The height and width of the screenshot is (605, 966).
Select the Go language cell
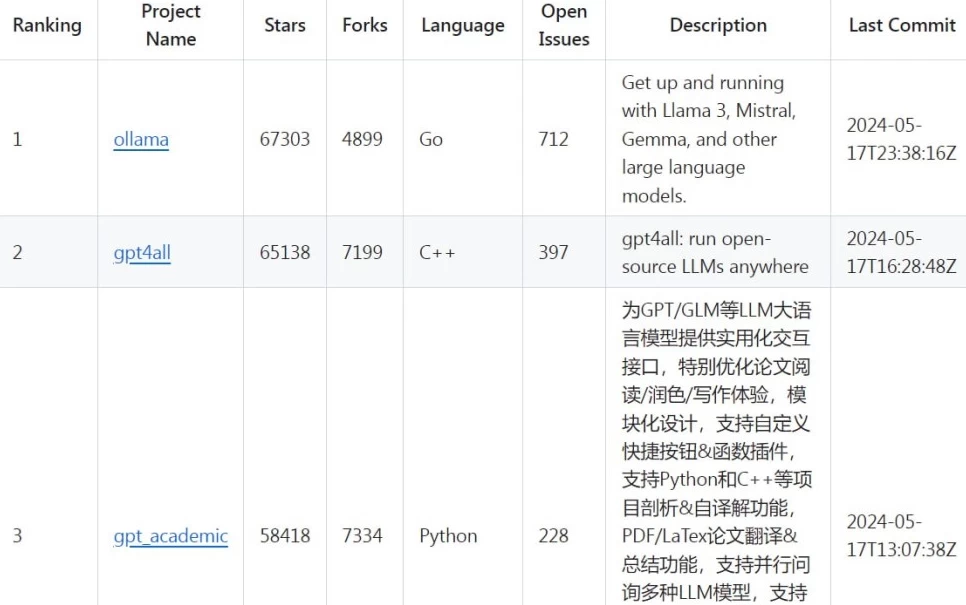pos(431,139)
